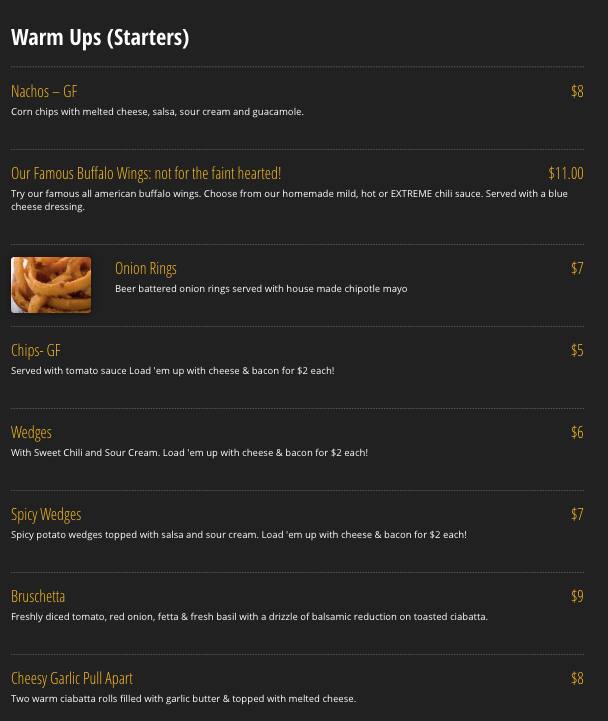This screenshot has width=608, height=721.
Task: Select the Chips- GF item title
Action: [36, 350]
